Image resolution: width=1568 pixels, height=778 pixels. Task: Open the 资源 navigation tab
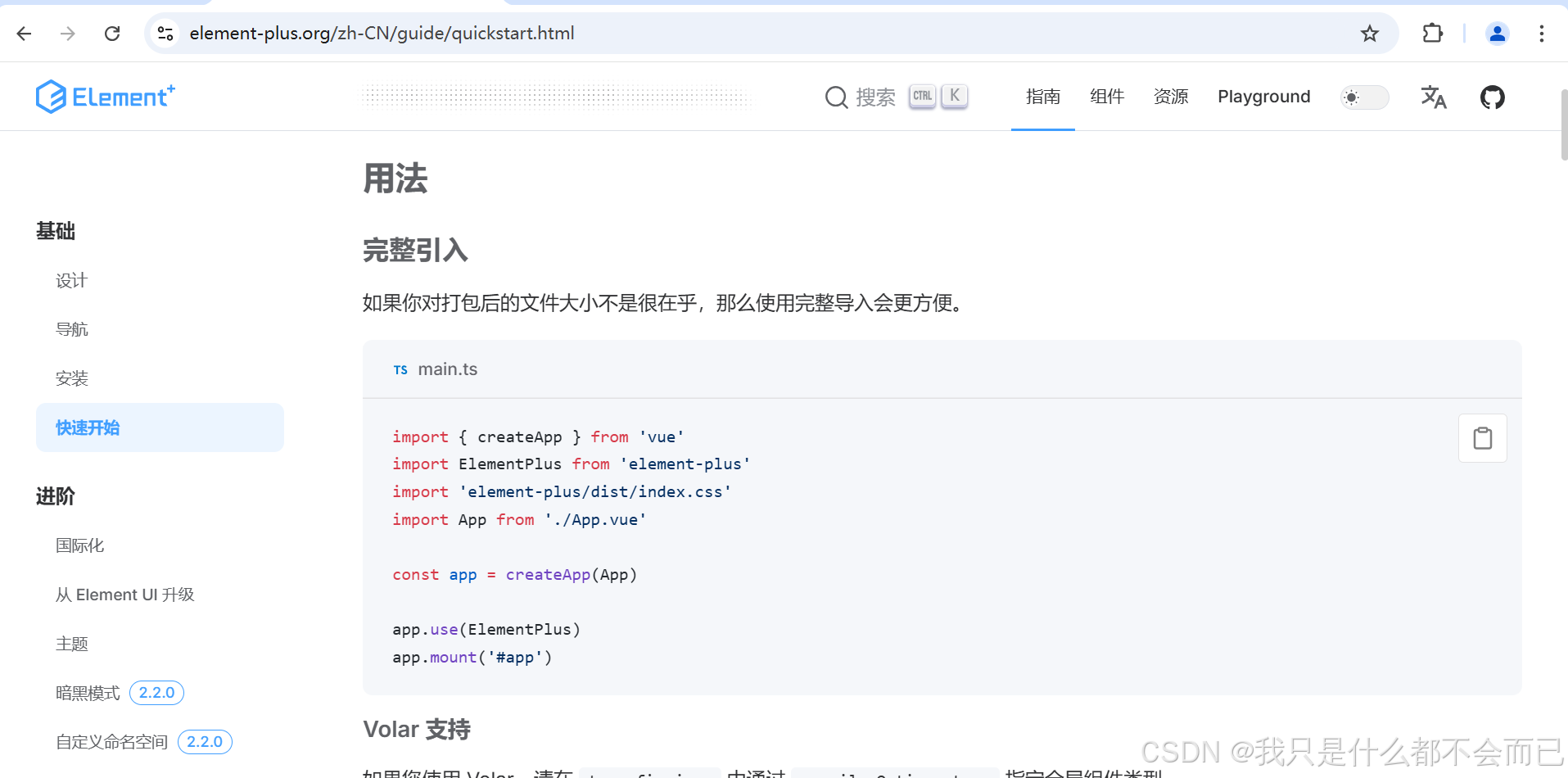[1171, 97]
